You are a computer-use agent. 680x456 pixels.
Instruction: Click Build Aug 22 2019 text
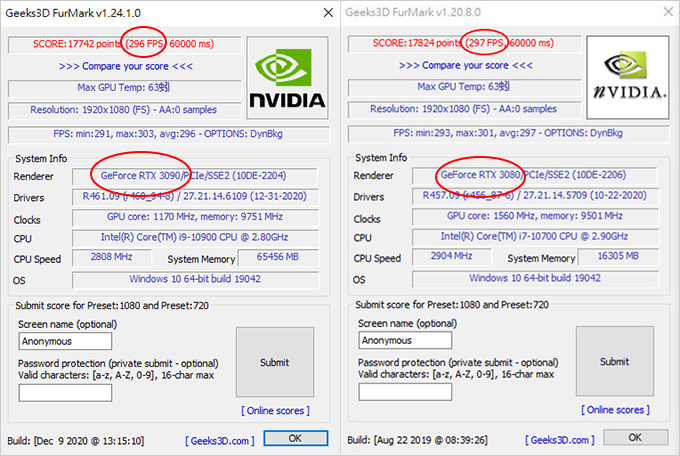point(417,440)
